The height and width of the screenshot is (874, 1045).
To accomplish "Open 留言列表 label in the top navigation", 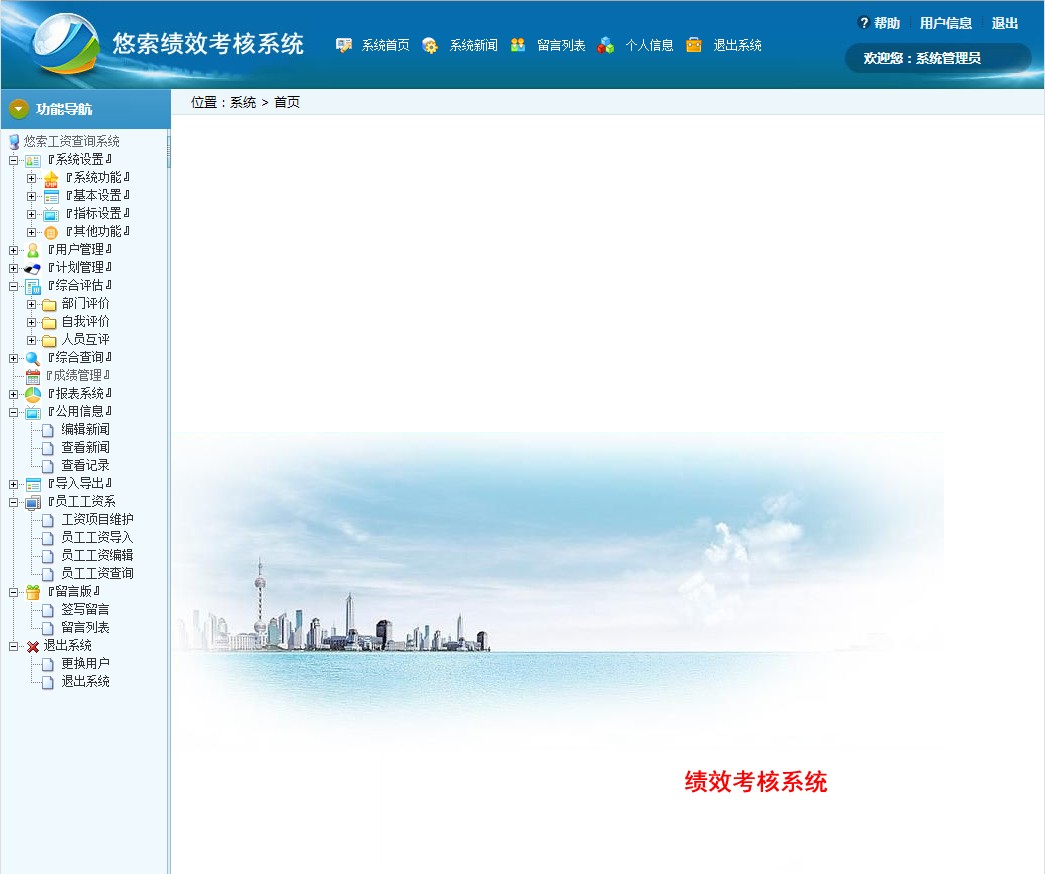I will coord(561,45).
